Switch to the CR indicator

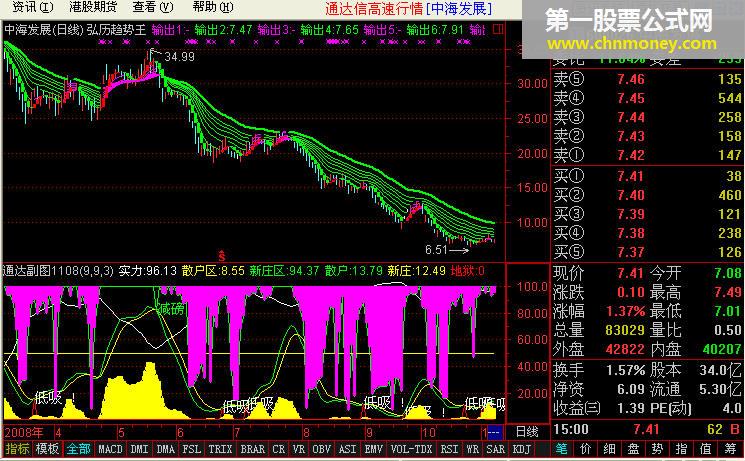pyautogui.click(x=279, y=449)
